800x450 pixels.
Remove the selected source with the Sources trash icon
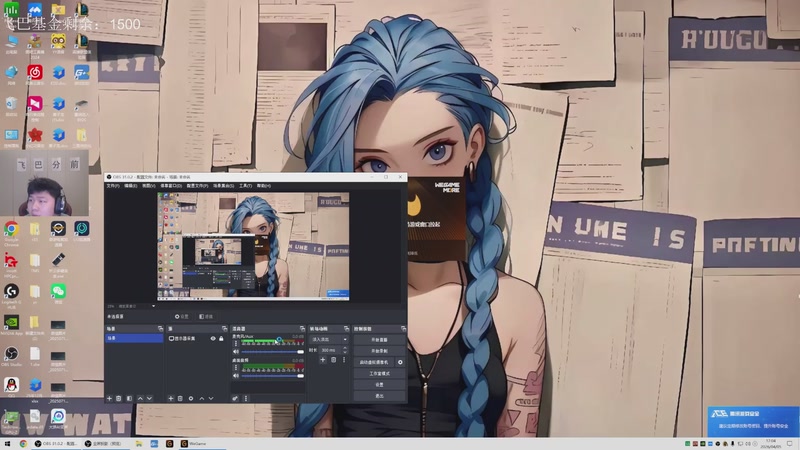pos(180,398)
